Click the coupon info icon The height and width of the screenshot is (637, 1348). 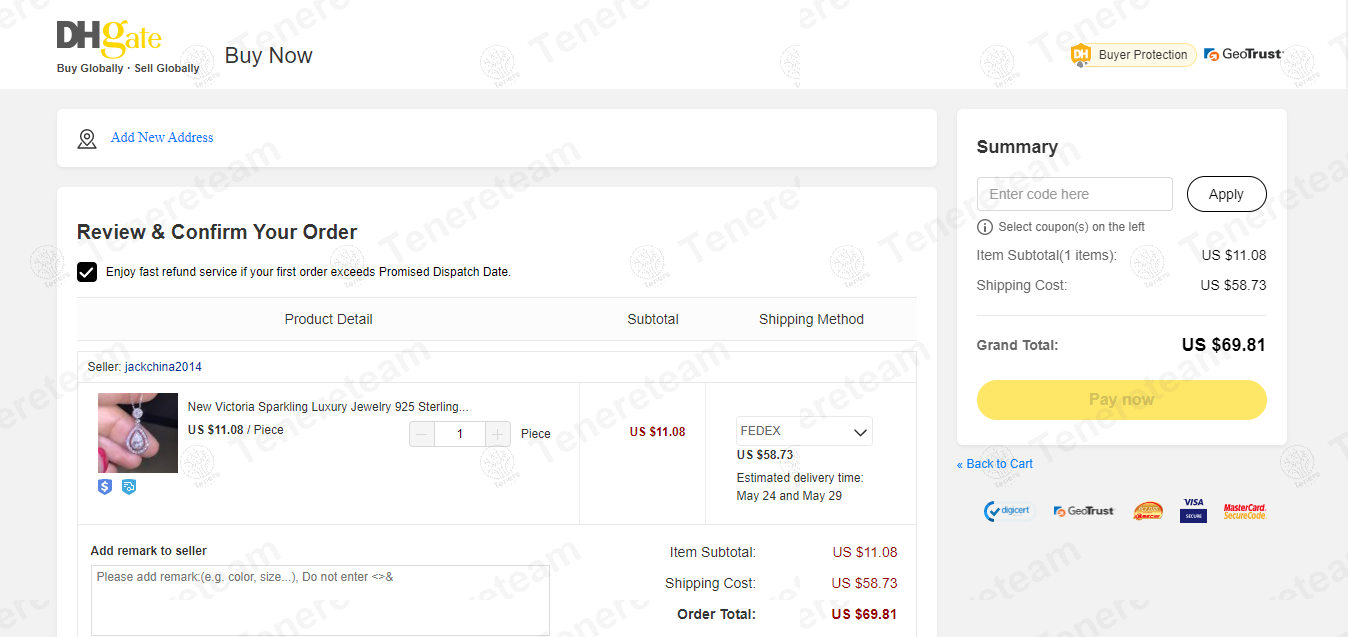point(985,227)
